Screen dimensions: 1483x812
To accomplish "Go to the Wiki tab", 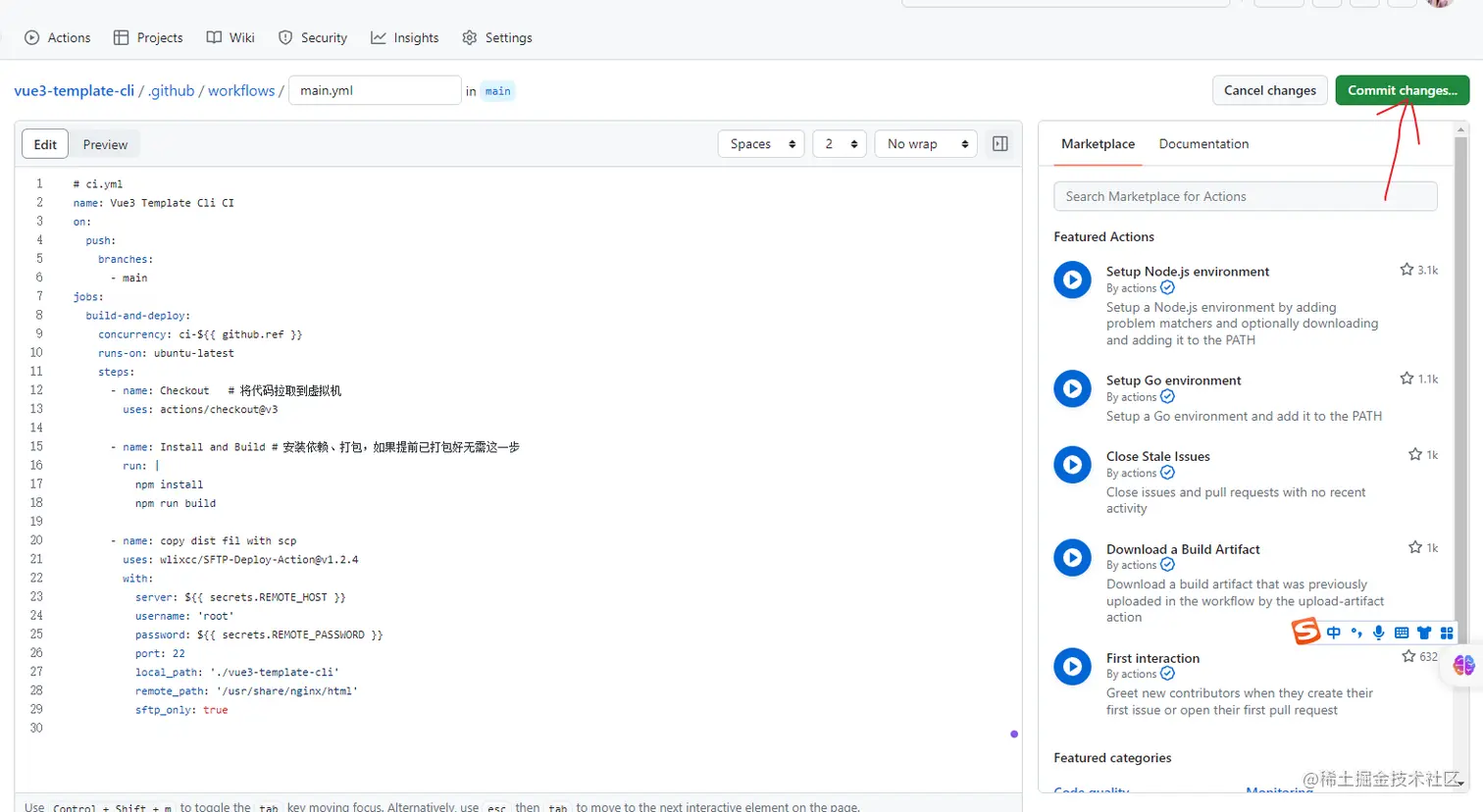I will click(230, 37).
